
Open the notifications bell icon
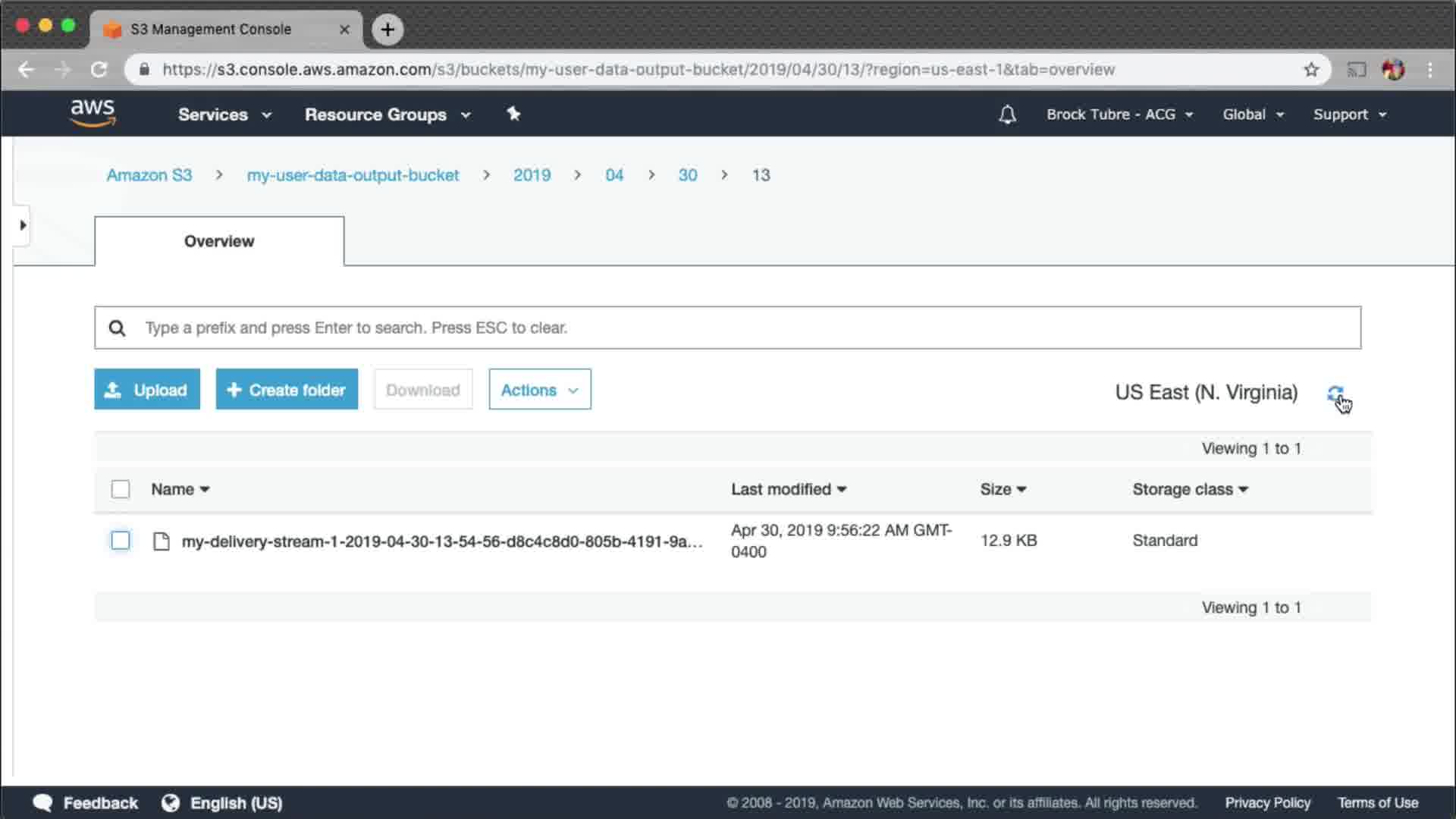point(1007,115)
